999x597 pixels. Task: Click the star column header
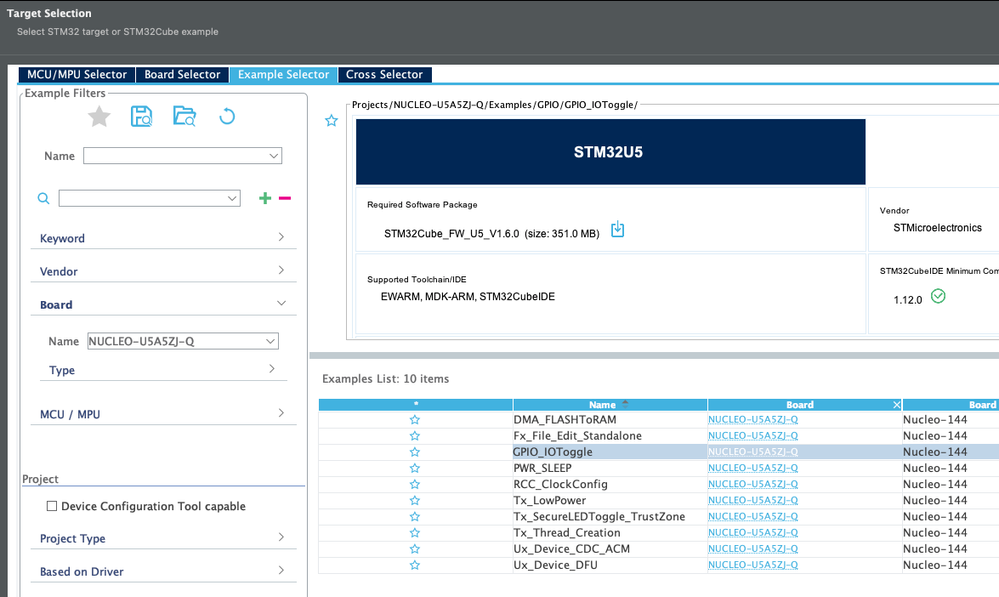pyautogui.click(x=415, y=405)
